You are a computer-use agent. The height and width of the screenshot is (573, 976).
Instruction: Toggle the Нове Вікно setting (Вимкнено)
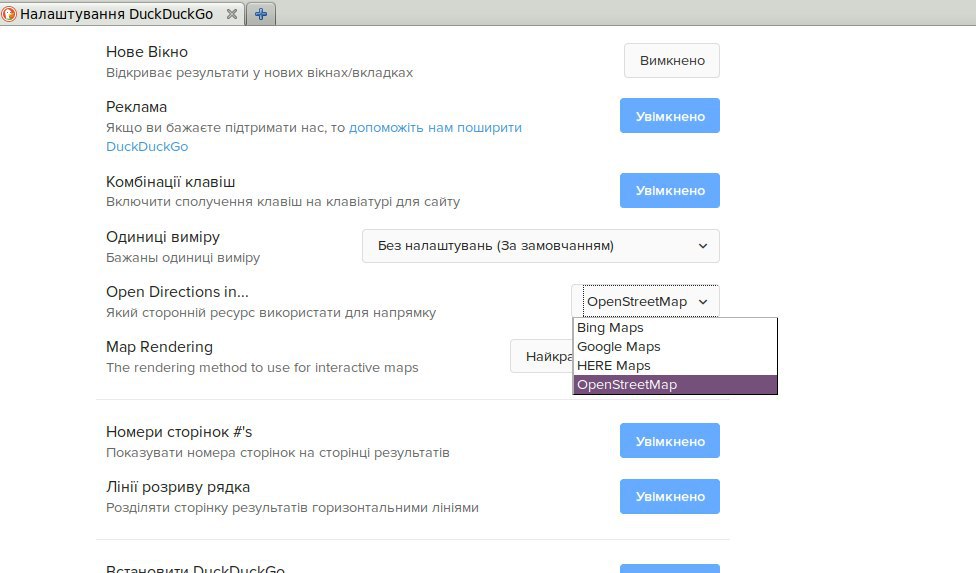(x=672, y=60)
